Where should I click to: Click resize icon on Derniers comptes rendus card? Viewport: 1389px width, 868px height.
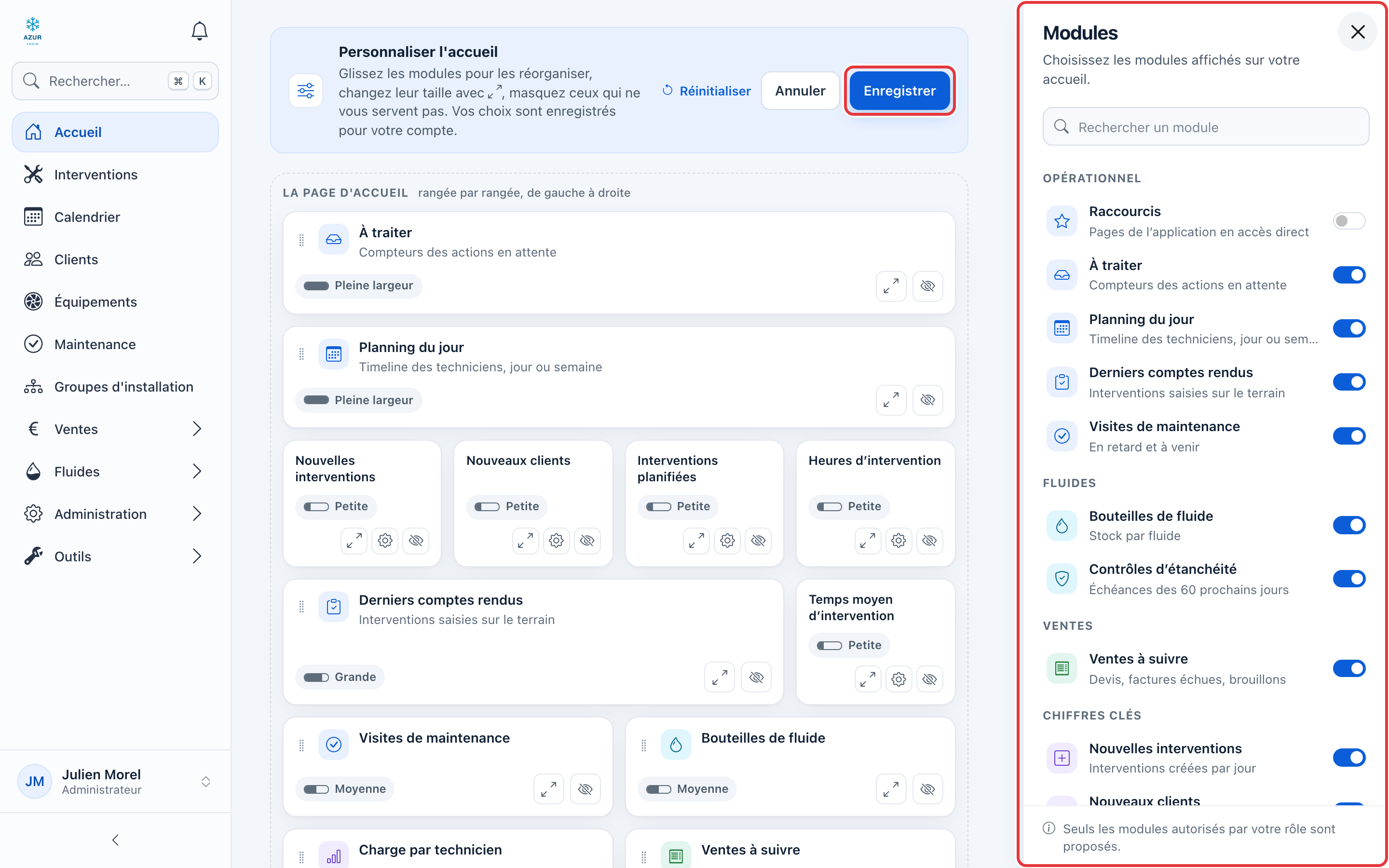(719, 678)
